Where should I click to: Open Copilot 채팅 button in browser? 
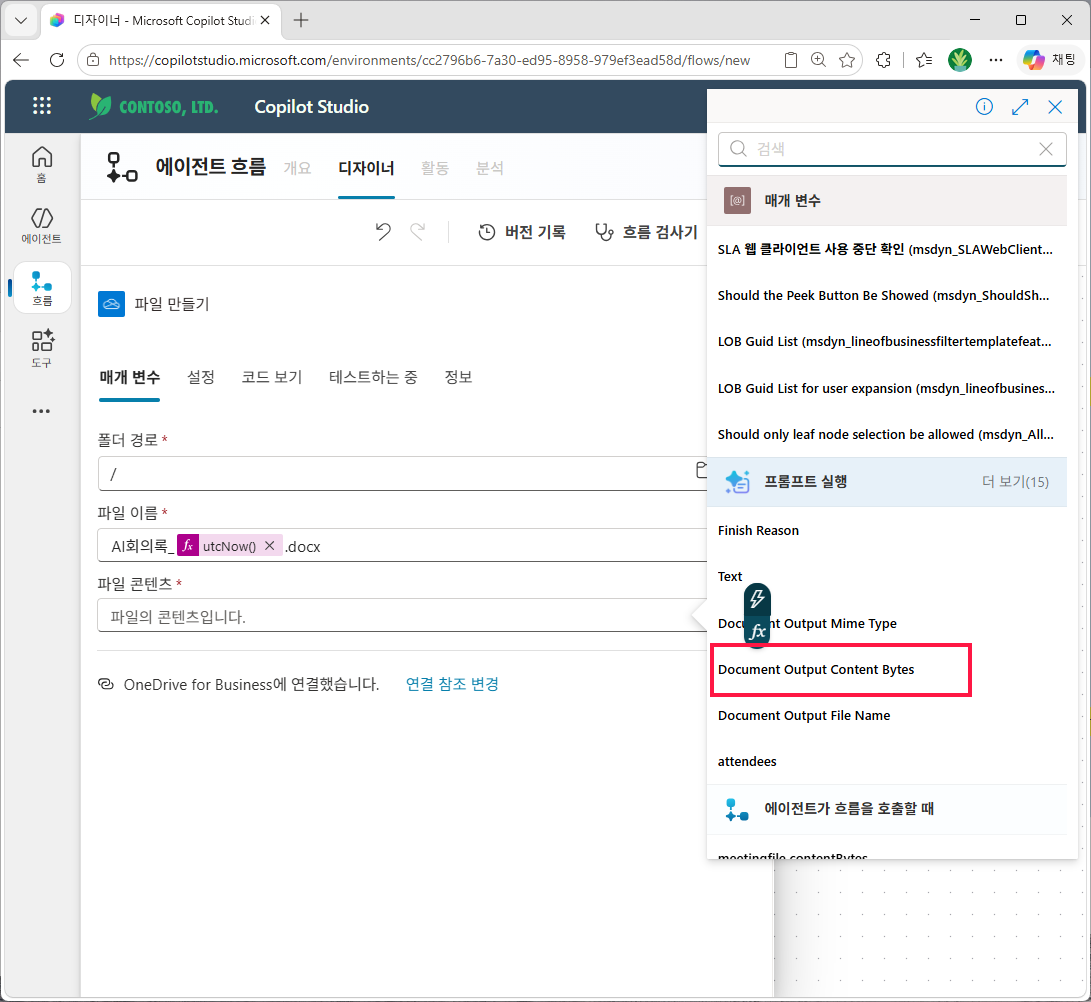(x=1049, y=60)
